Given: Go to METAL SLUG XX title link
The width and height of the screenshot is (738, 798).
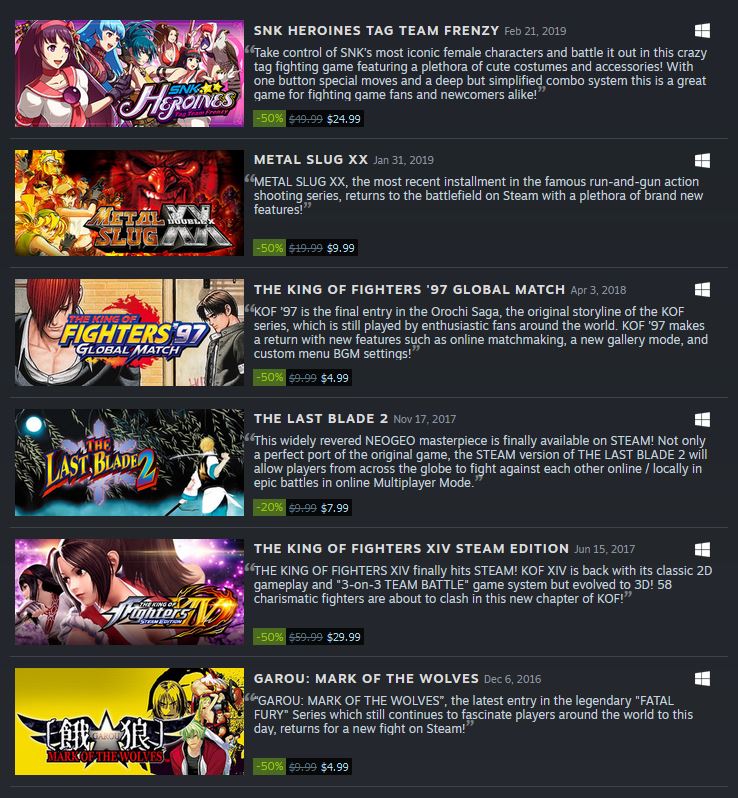Looking at the screenshot, I should pos(311,160).
